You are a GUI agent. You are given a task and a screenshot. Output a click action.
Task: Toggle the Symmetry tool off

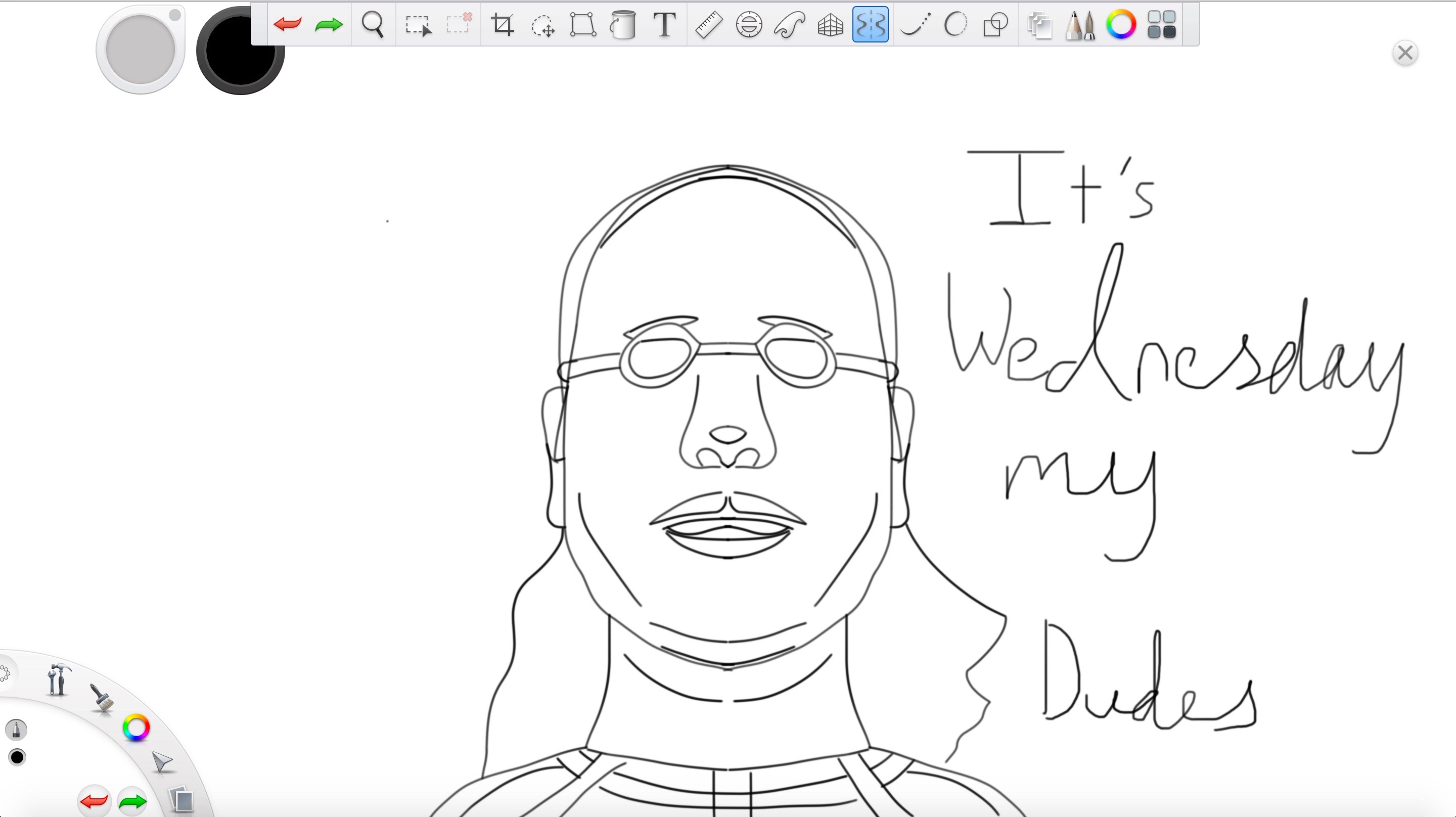(x=871, y=25)
